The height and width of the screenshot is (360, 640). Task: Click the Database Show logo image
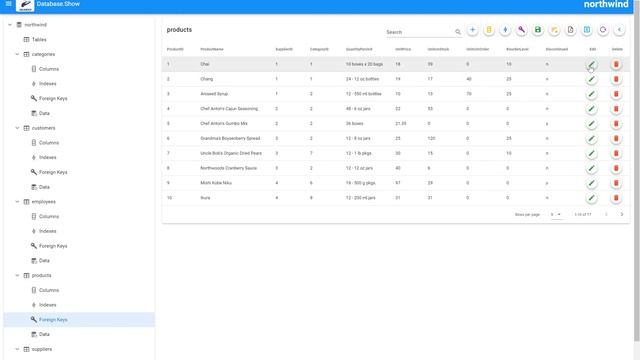pyautogui.click(x=25, y=5)
